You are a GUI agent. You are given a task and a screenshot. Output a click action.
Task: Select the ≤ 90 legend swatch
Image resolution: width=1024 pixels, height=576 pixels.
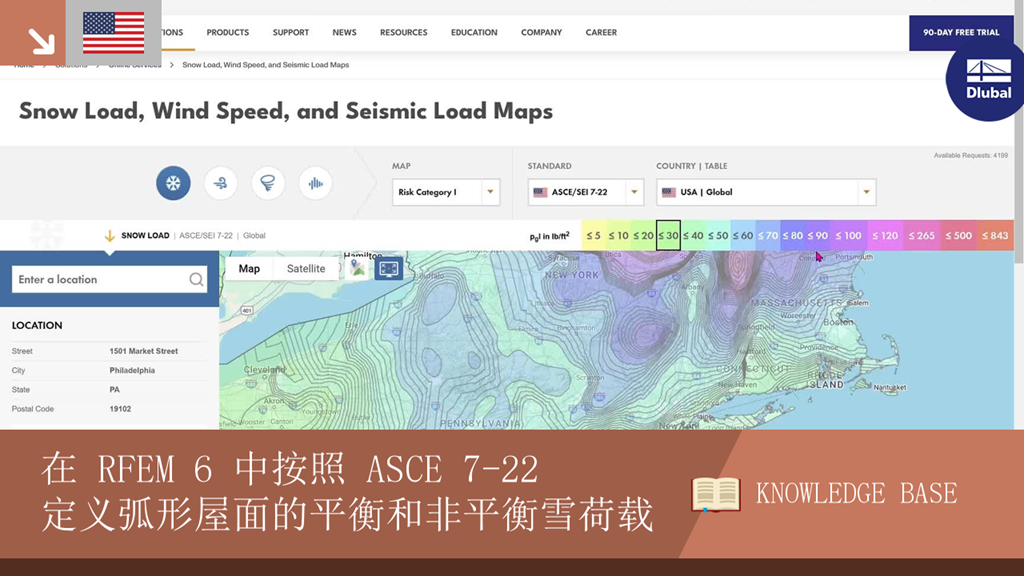point(817,236)
